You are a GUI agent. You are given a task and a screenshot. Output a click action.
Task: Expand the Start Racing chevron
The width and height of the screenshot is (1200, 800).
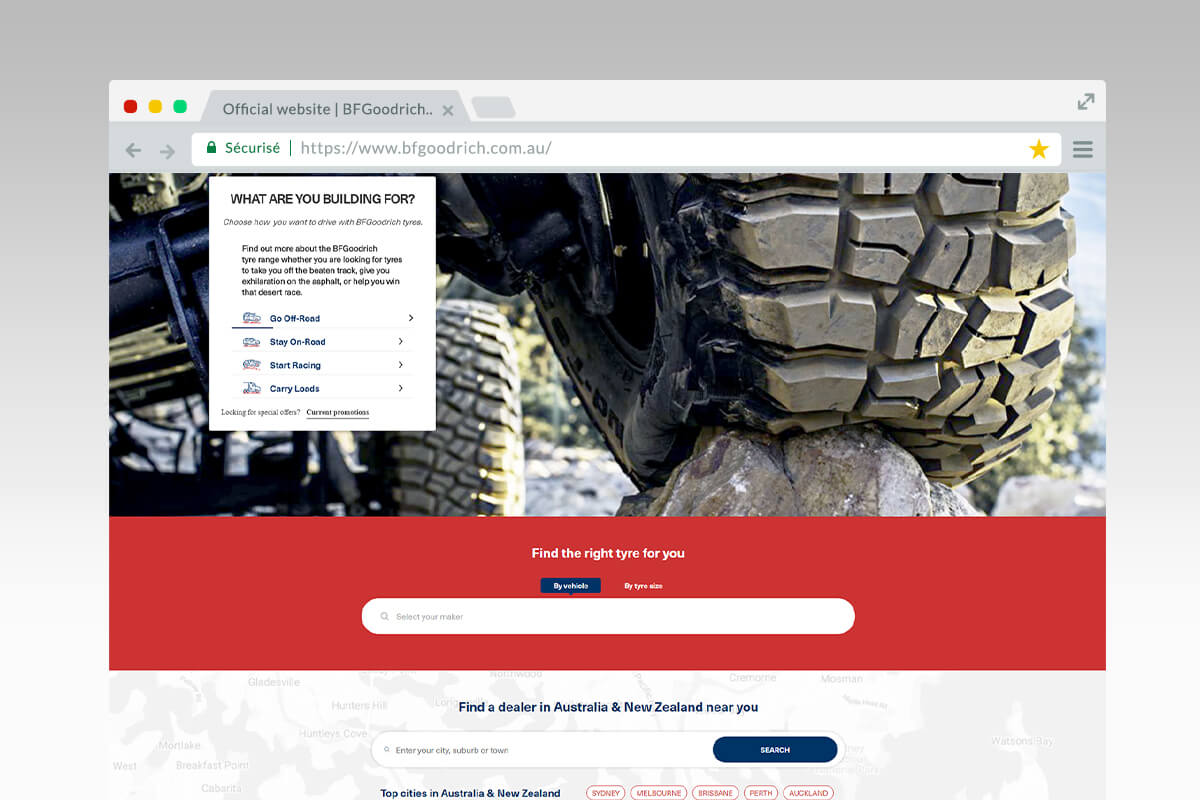(401, 365)
